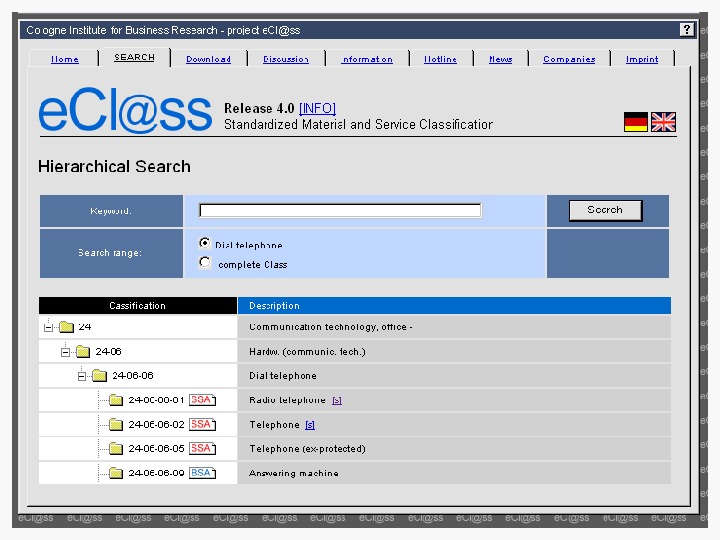The width and height of the screenshot is (720, 540).
Task: Collapse the tree node 24-06
Action: [x=65, y=352]
